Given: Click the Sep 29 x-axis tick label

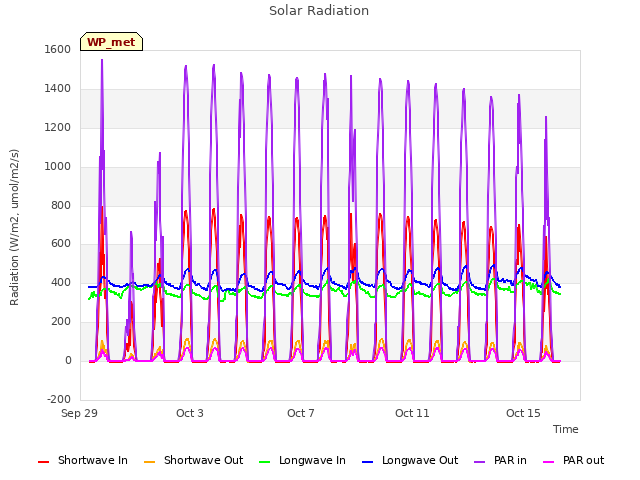Looking at the screenshot, I should coord(79,413).
